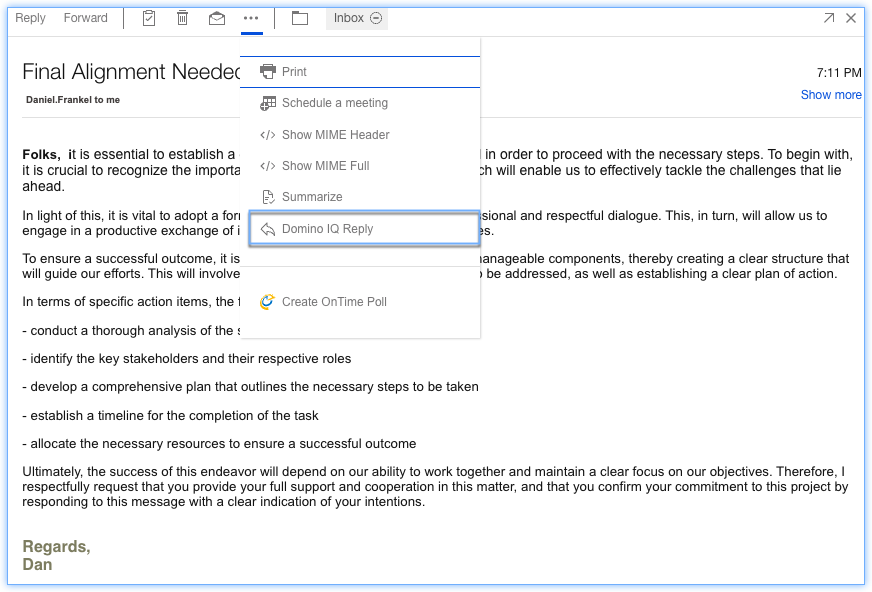872x592 pixels.
Task: Click the Reply button
Action: click(30, 18)
